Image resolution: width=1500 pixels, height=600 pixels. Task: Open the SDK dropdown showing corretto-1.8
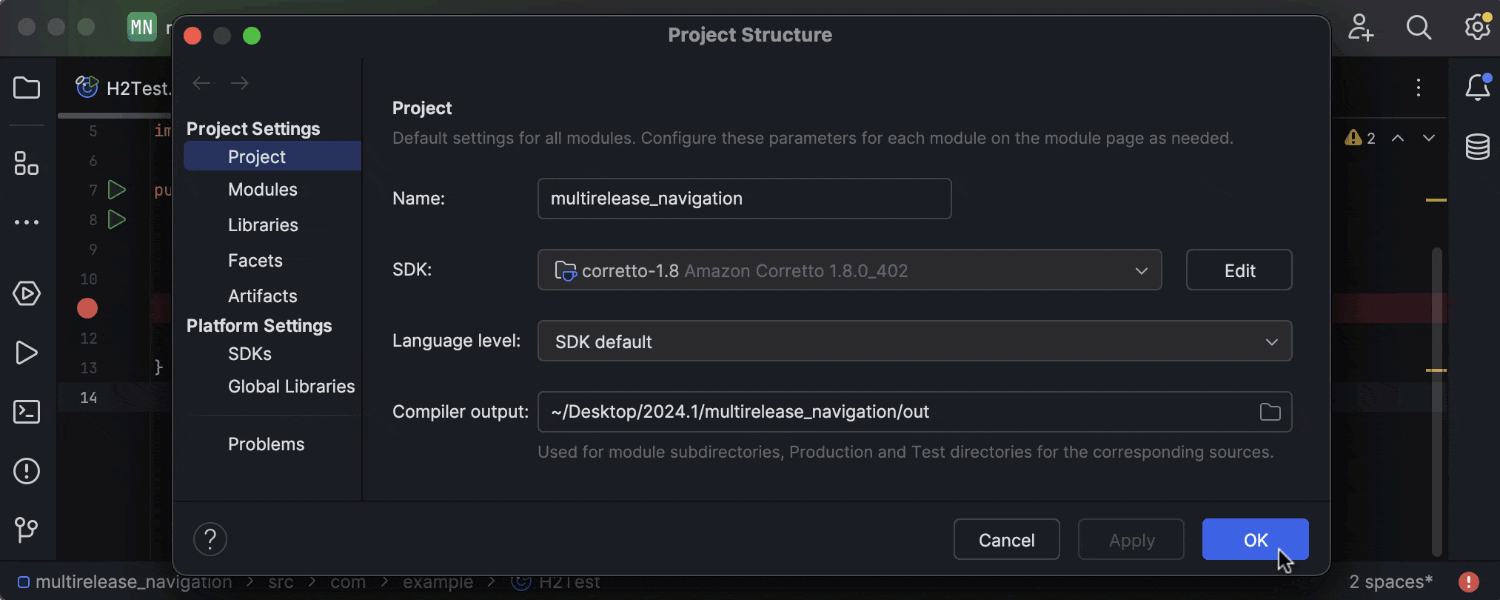point(849,269)
